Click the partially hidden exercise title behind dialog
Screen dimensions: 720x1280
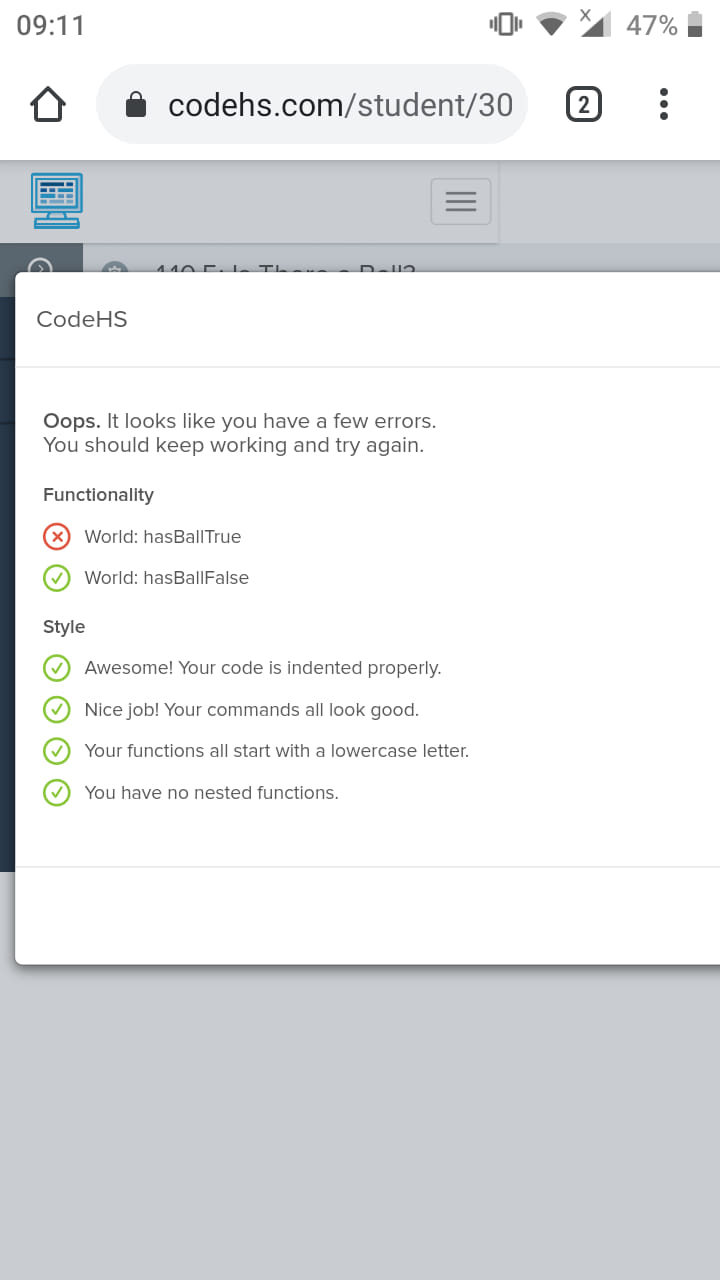point(285,267)
